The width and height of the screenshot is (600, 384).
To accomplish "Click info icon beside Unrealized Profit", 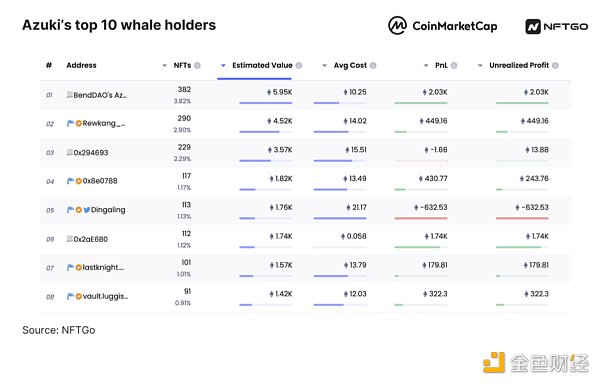I will [x=555, y=65].
